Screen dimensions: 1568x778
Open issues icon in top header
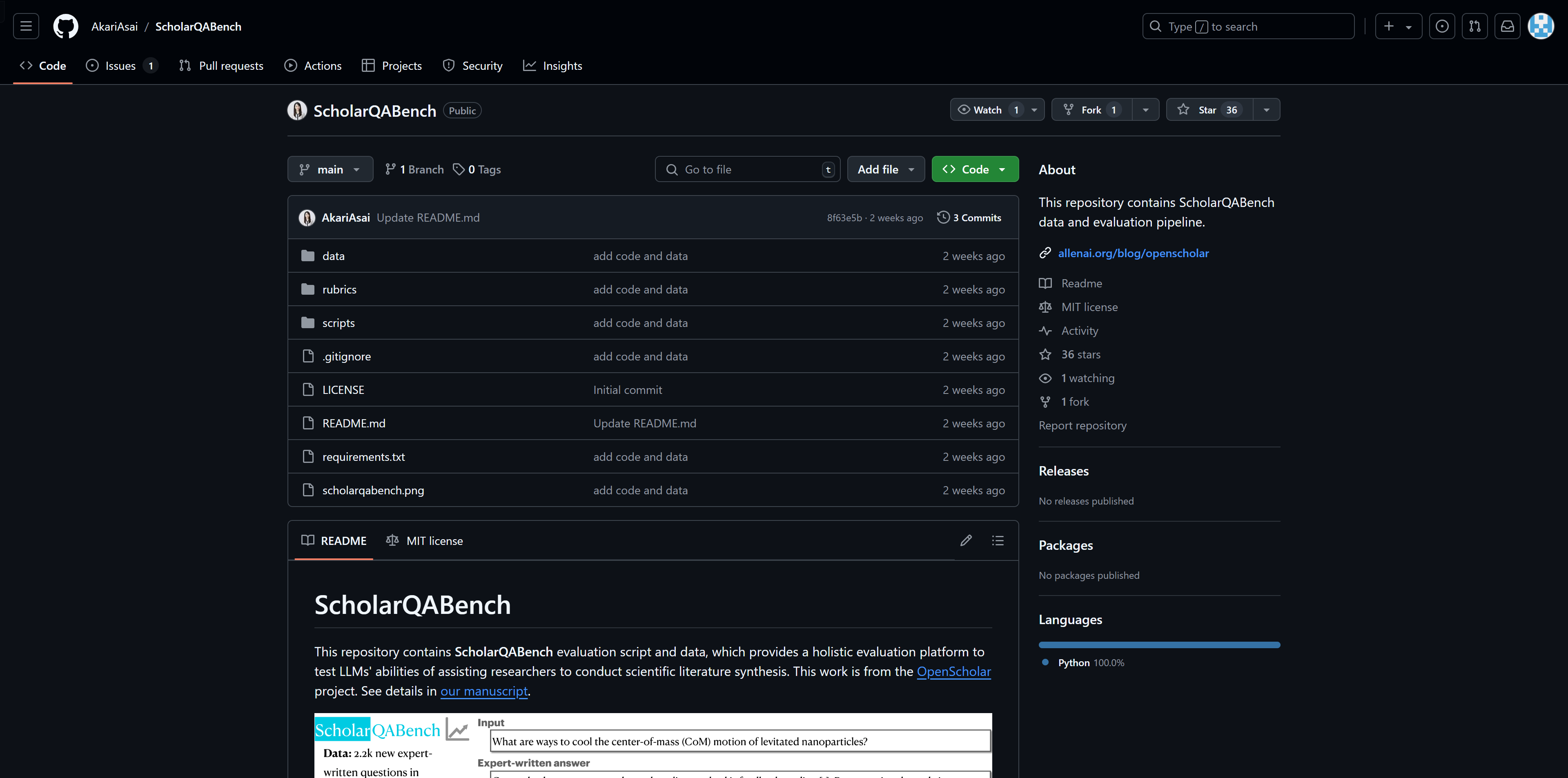1442,26
